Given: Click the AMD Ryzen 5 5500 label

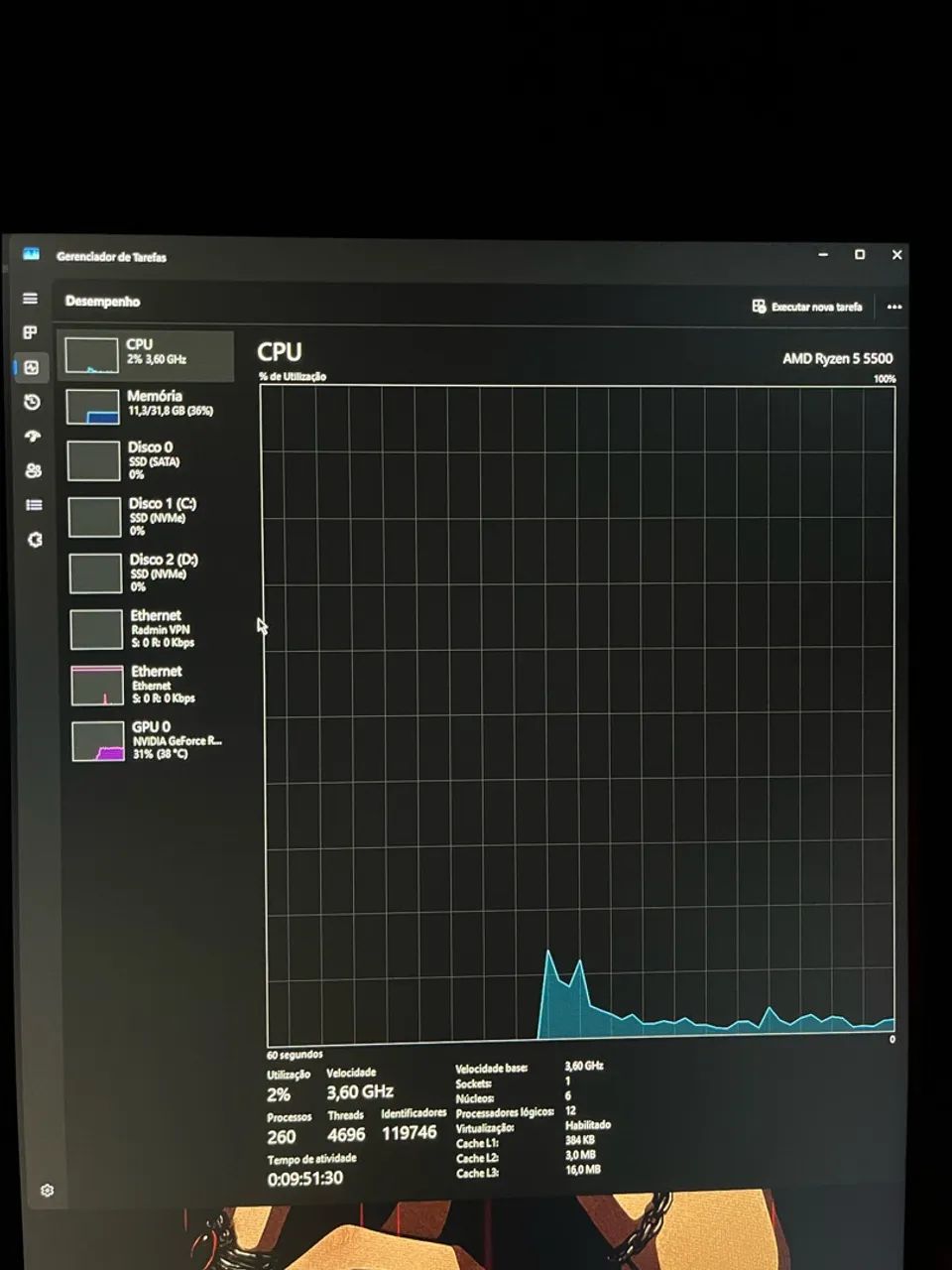Looking at the screenshot, I should pos(838,358).
